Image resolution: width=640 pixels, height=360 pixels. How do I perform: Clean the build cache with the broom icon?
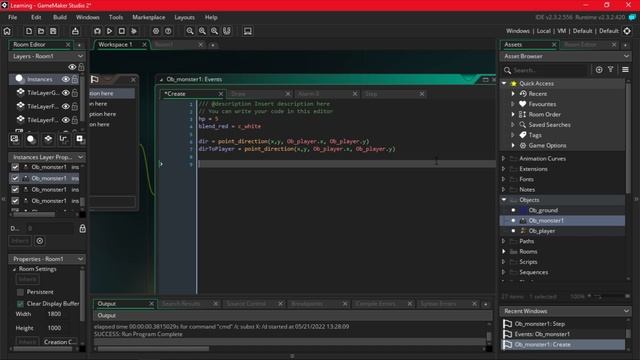tap(134, 31)
